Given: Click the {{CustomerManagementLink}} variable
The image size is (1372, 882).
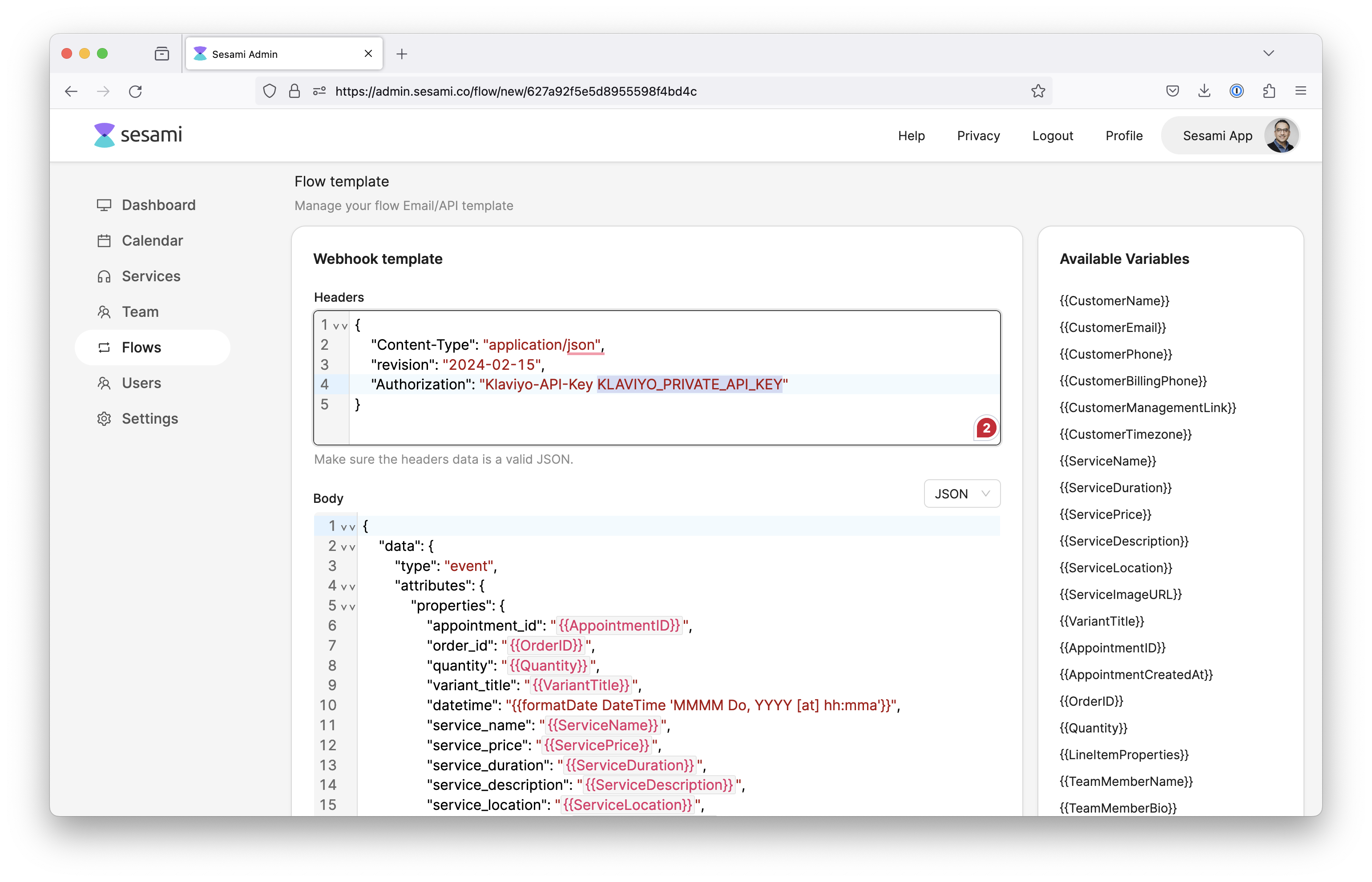Looking at the screenshot, I should click(1147, 408).
